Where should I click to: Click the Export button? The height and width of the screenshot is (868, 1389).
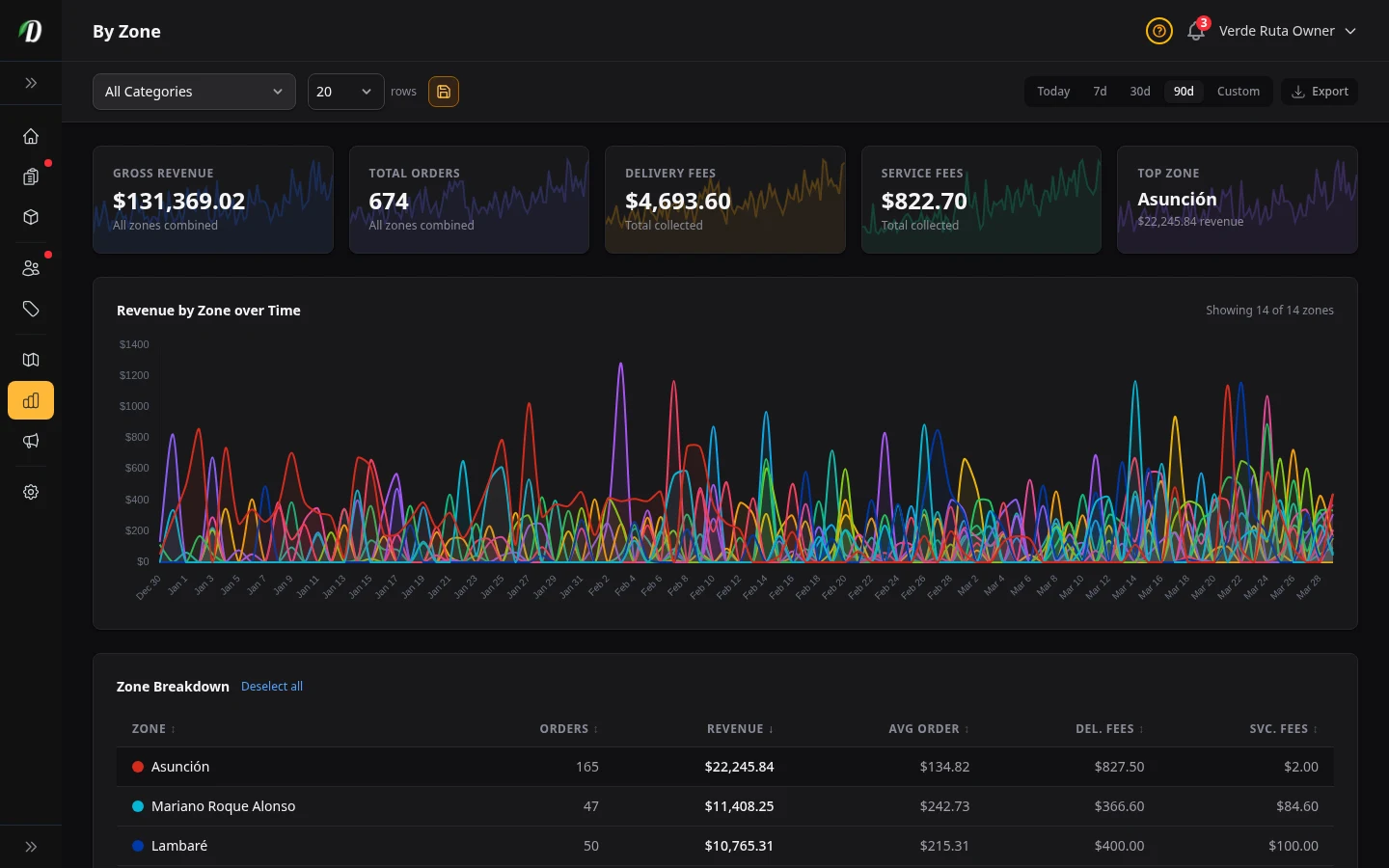click(x=1320, y=91)
